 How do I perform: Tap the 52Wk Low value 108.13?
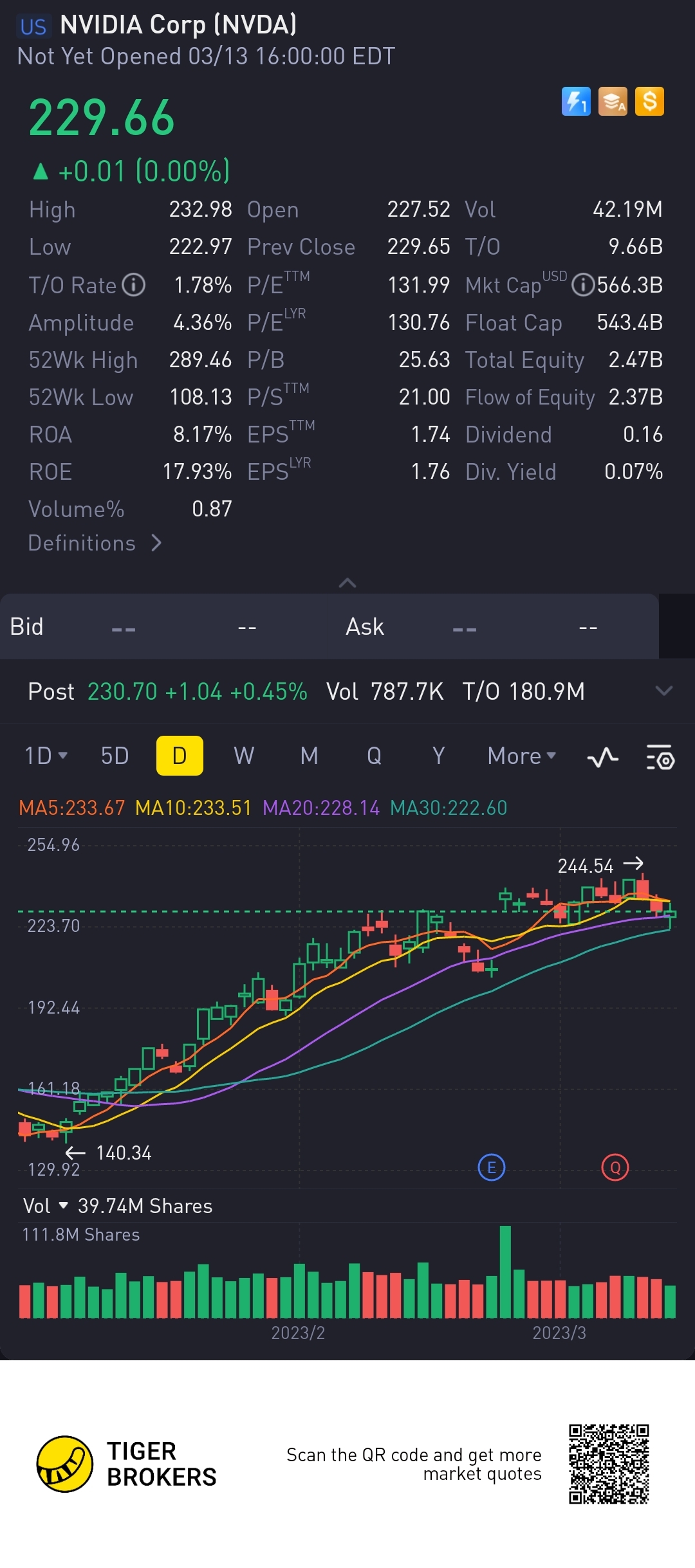point(201,397)
